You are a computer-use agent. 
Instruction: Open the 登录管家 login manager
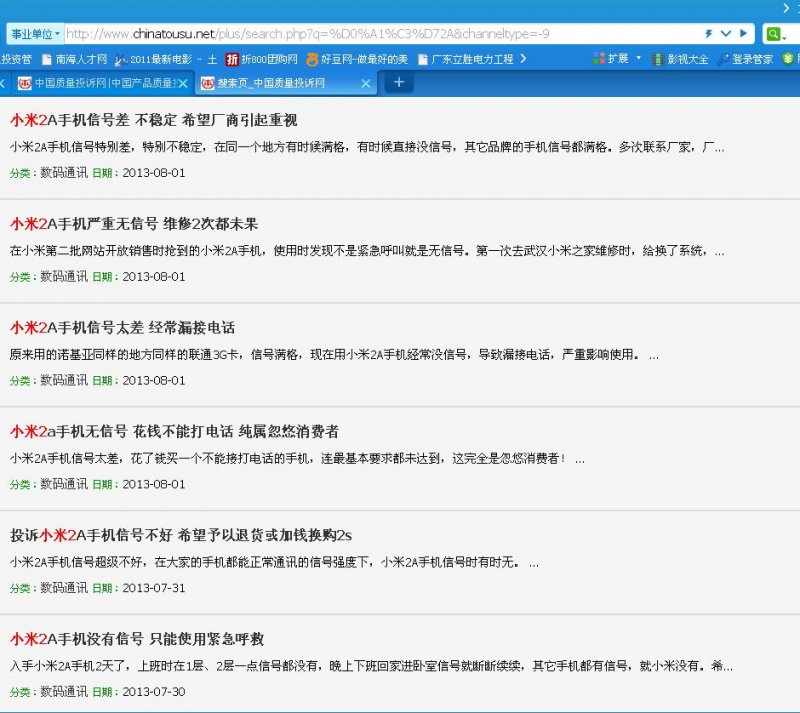click(745, 59)
